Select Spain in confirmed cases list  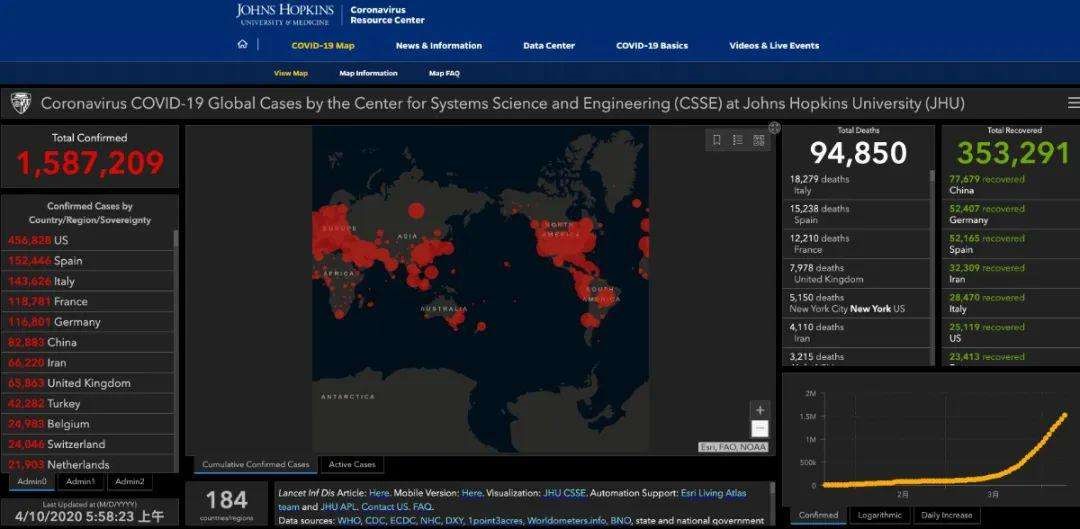point(87,260)
